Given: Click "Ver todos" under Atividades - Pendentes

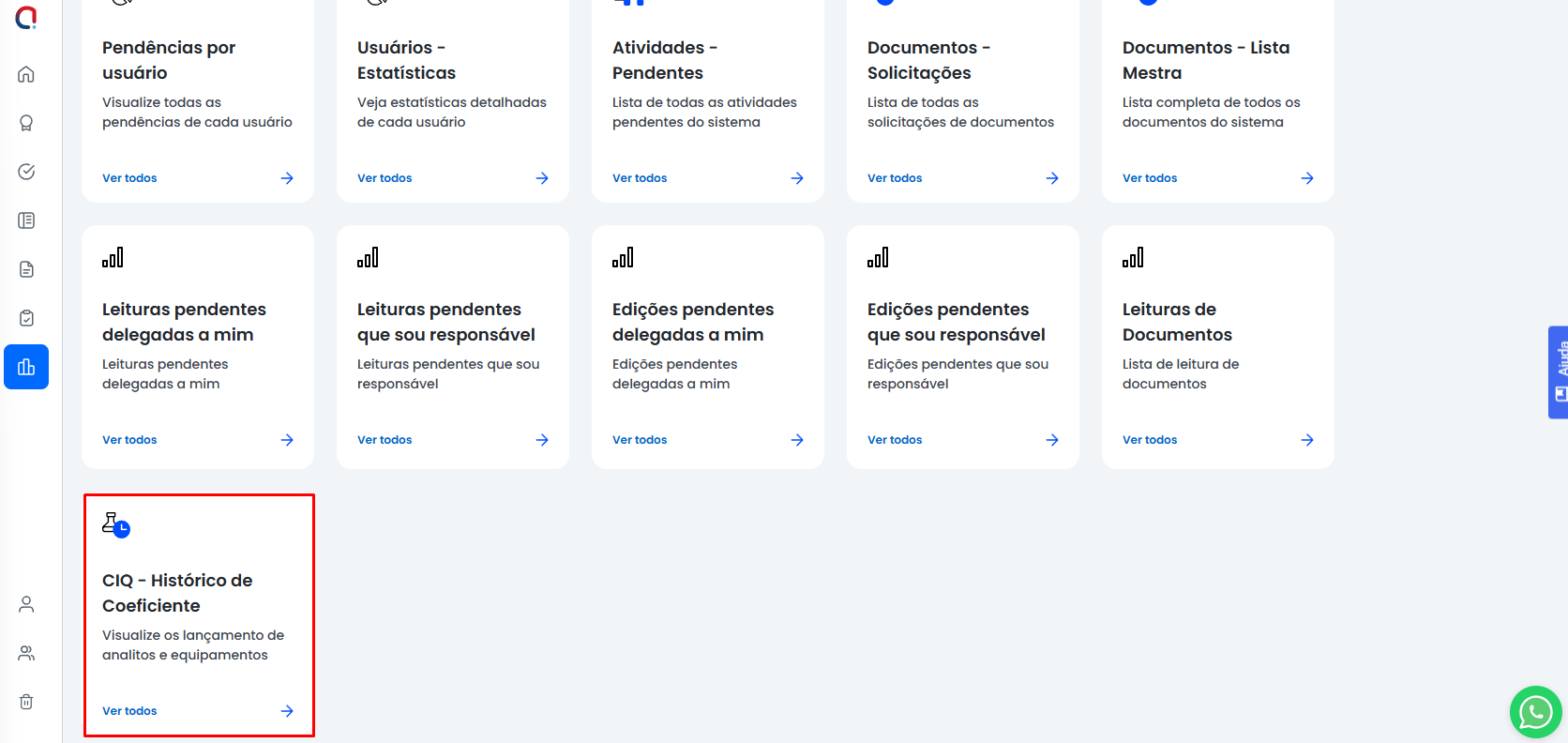Looking at the screenshot, I should (640, 178).
